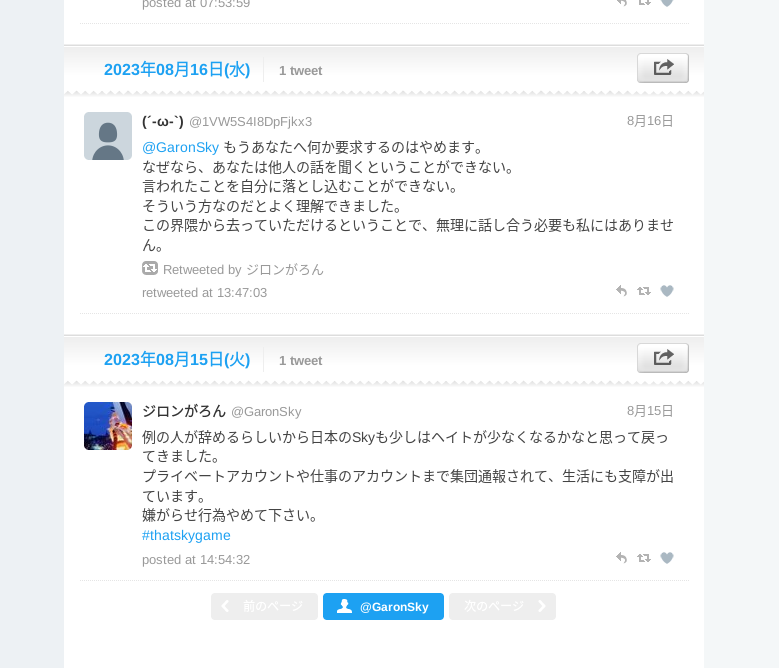Open the ジロンがろん display name link
Viewport: 779px width, 668px height.
coord(184,411)
